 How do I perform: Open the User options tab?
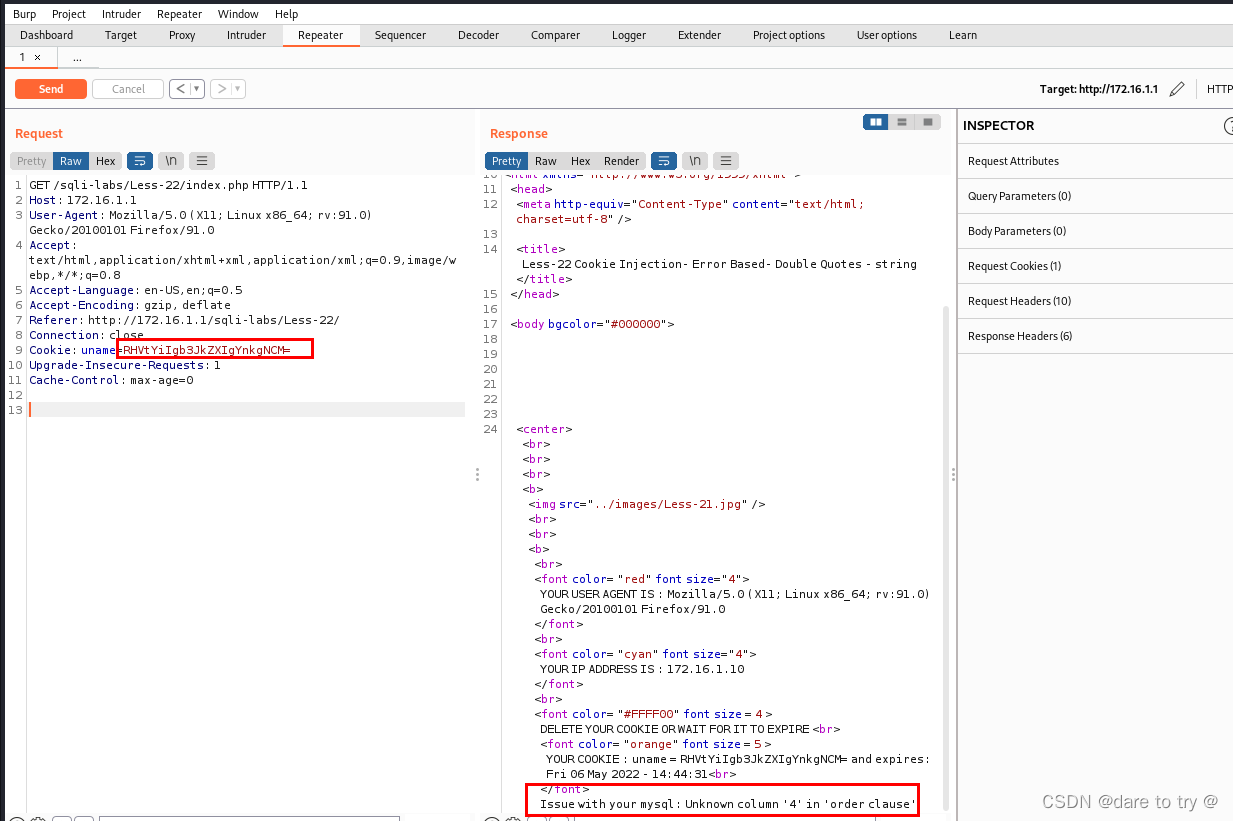pyautogui.click(x=887, y=35)
